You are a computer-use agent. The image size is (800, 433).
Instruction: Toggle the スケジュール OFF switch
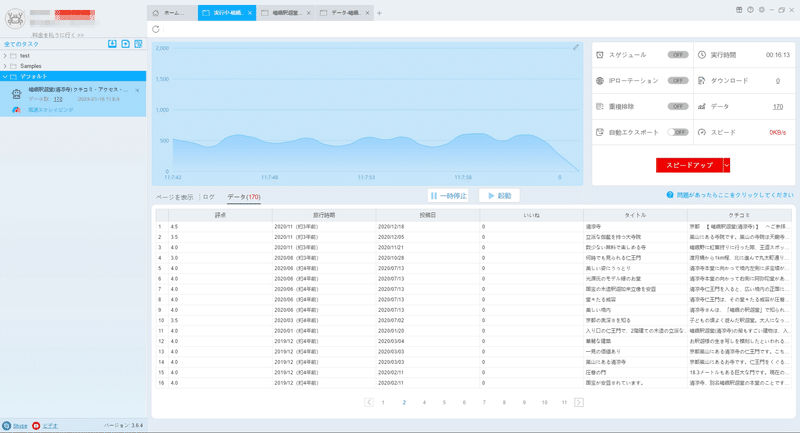678,55
